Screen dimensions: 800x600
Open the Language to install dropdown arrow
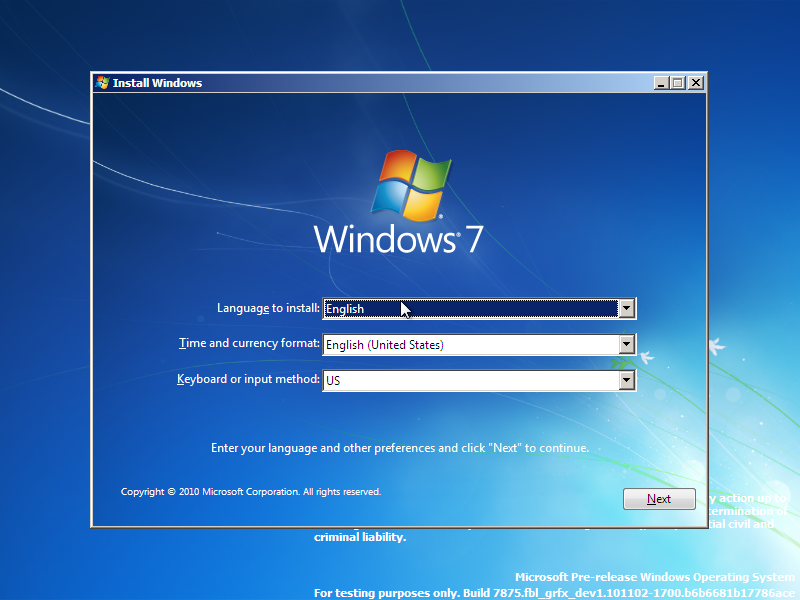coord(627,308)
